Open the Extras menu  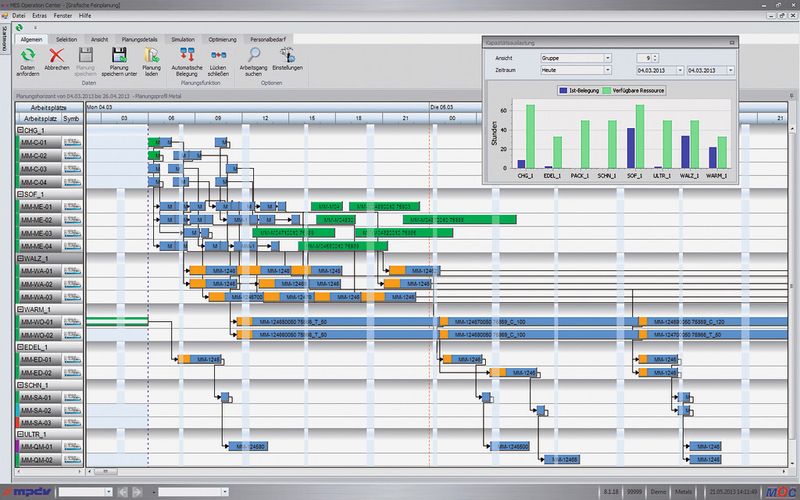pos(39,16)
